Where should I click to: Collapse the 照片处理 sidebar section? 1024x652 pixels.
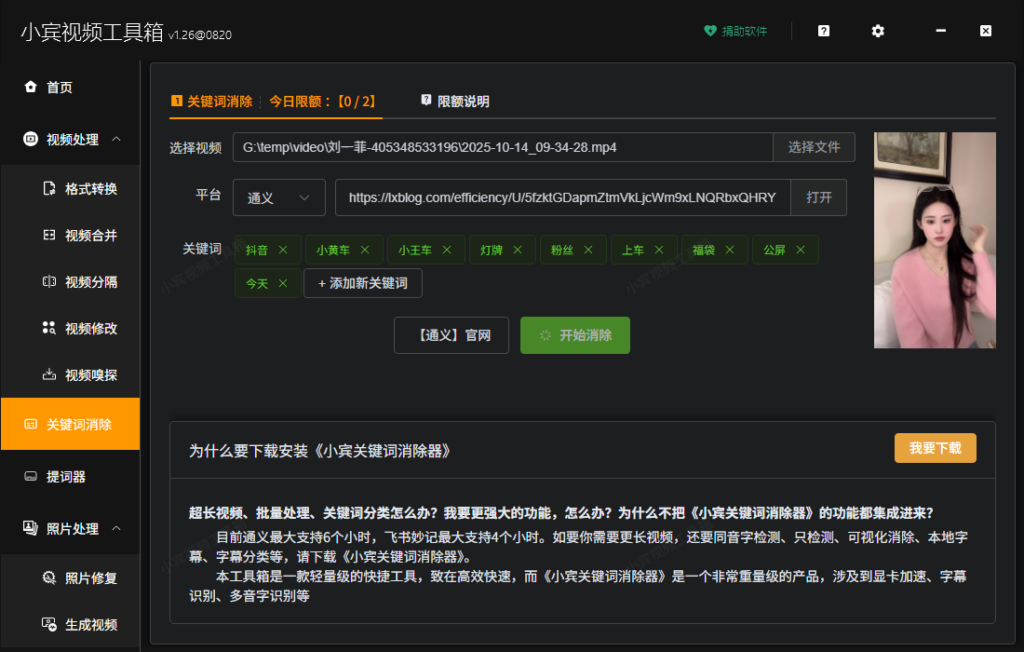(x=117, y=528)
